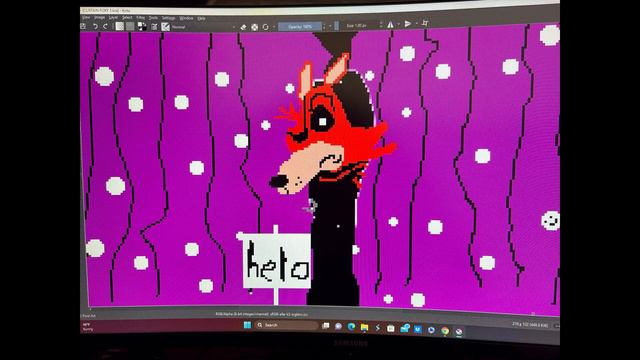Screen dimensions: 640x360
Task: Toggle wrap around mode
Action: (425, 23)
